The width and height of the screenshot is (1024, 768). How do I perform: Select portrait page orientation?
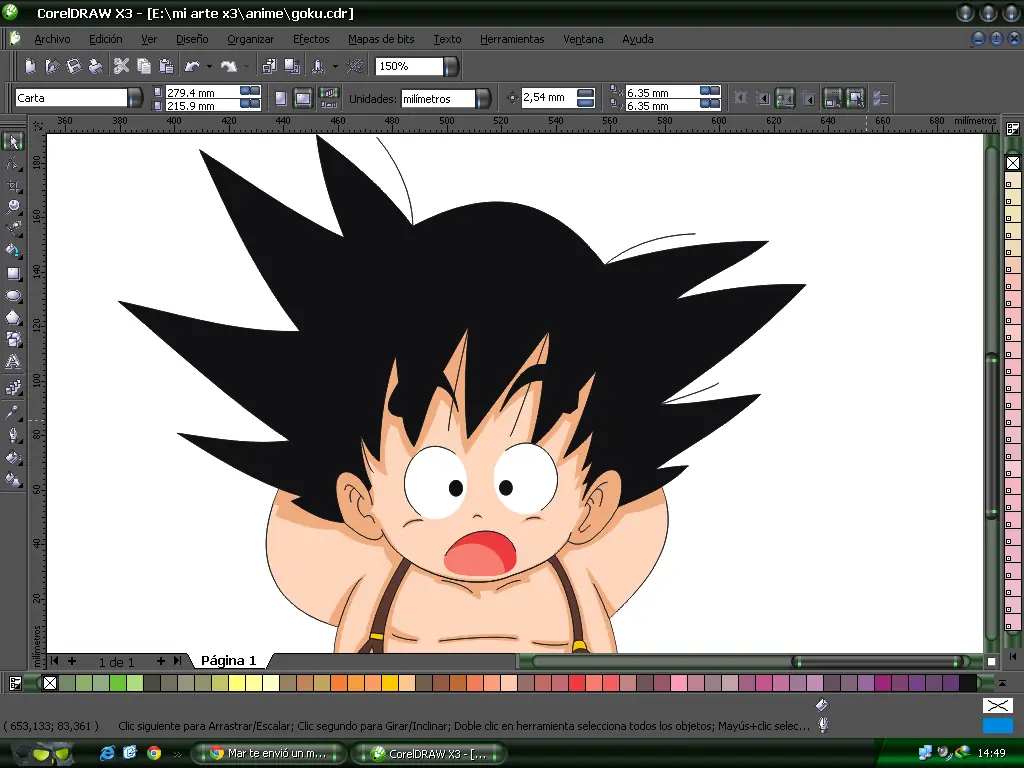click(x=281, y=99)
